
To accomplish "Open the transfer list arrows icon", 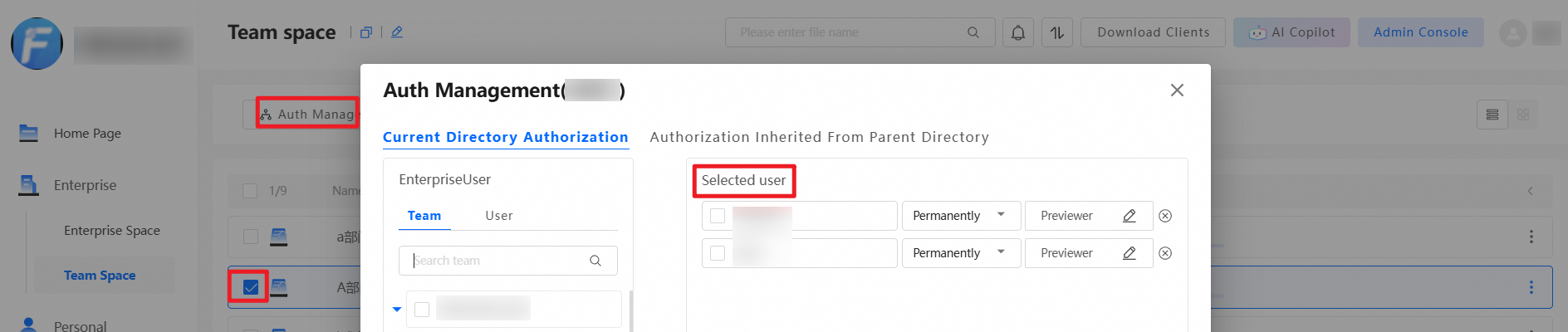I will 1057,32.
